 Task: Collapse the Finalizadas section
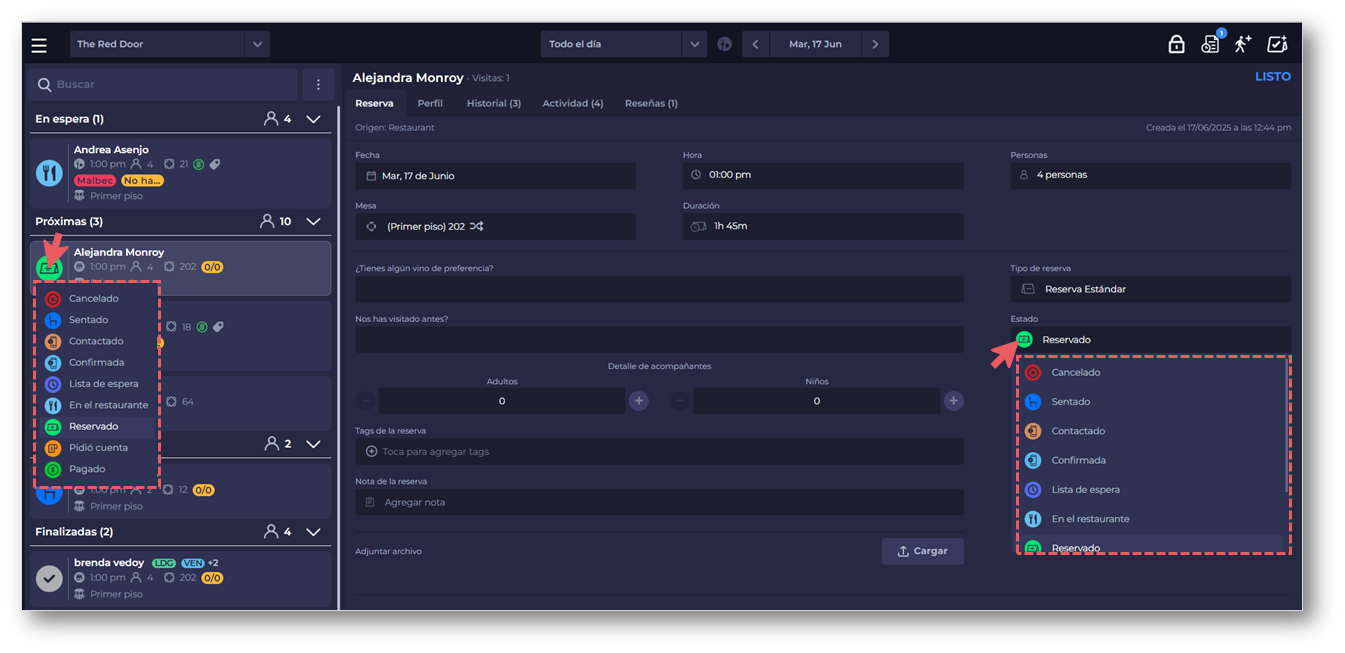pos(313,532)
